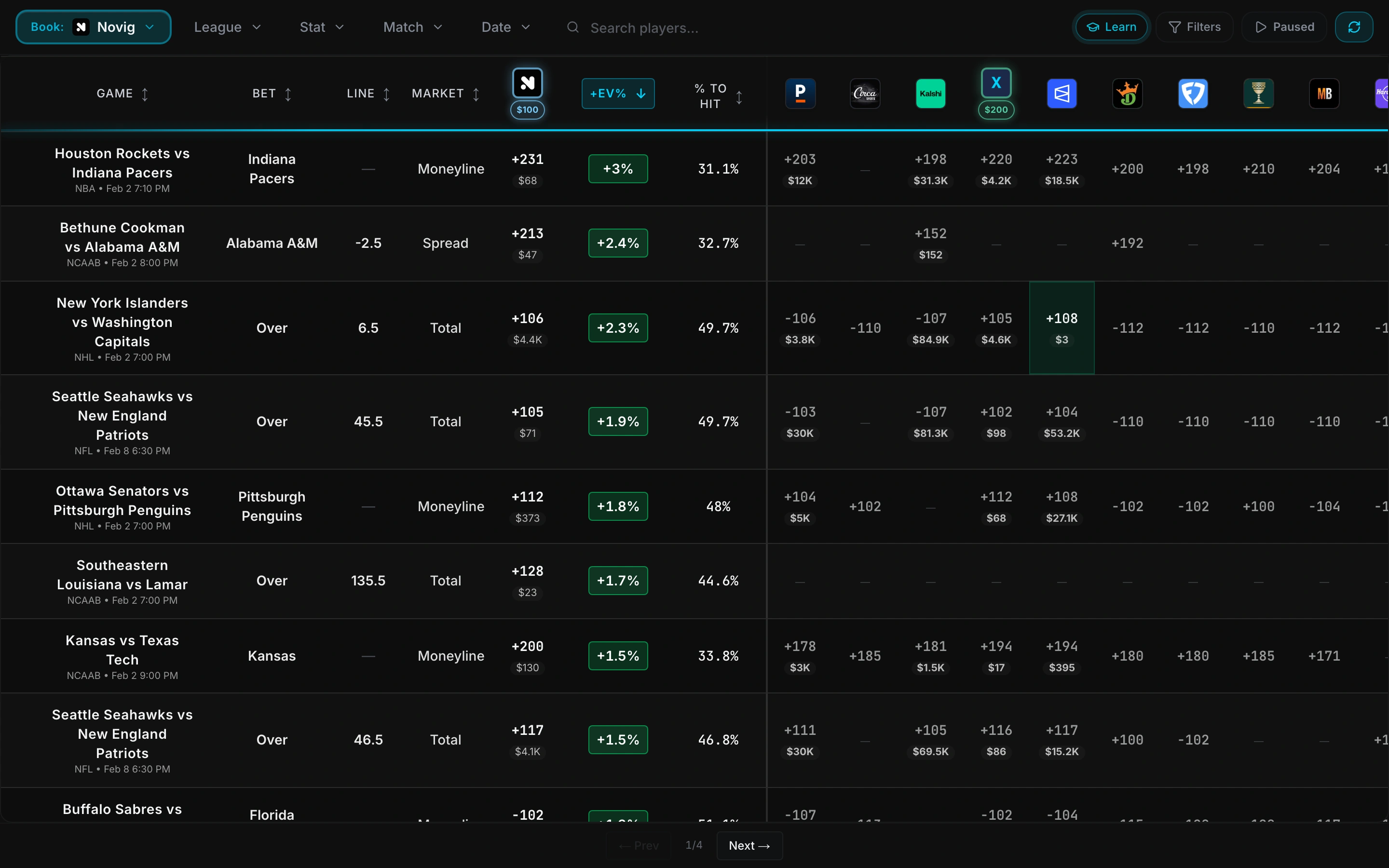Click the FanDuel shield icon
This screenshot has height=868, width=1389.
point(1193,93)
